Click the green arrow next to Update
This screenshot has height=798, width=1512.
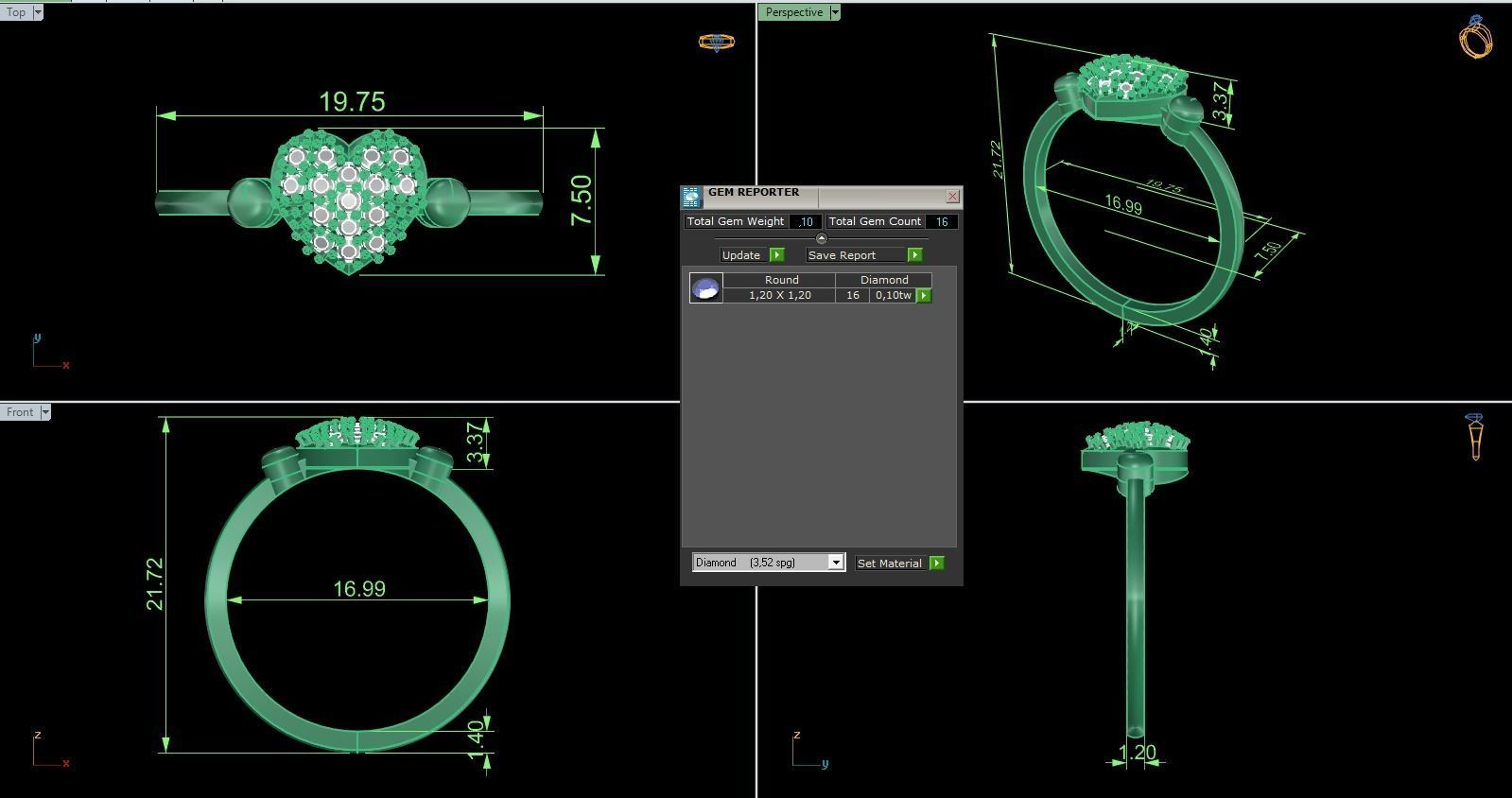click(777, 255)
